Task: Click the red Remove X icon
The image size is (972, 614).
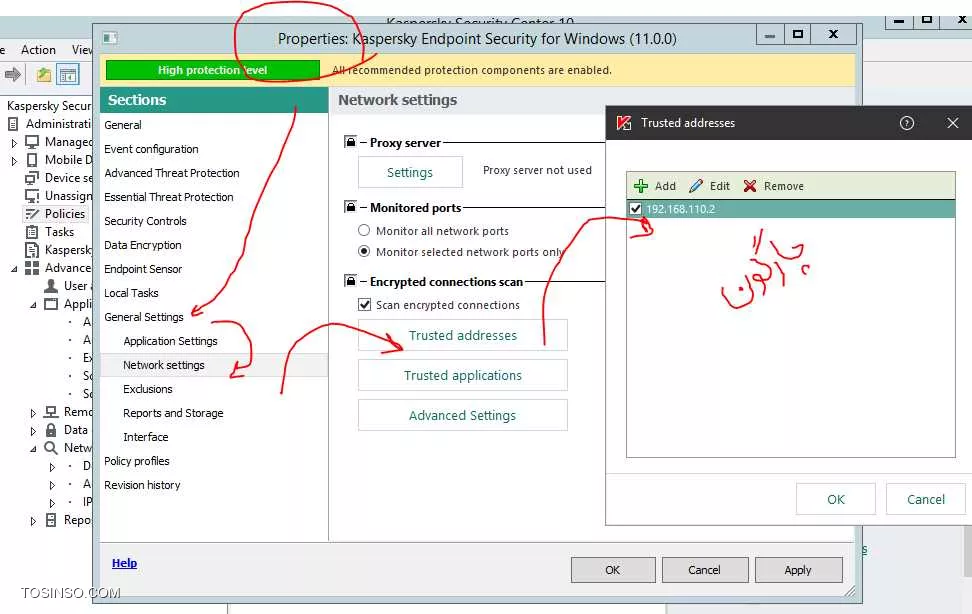Action: (x=750, y=186)
